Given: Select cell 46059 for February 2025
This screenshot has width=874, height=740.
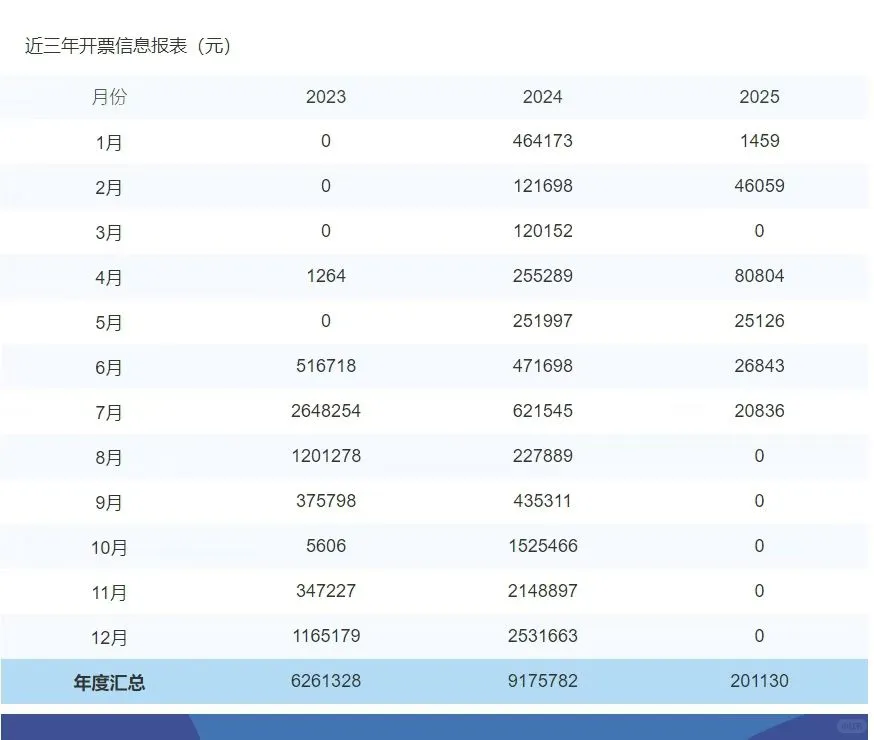Looking at the screenshot, I should (x=760, y=186).
